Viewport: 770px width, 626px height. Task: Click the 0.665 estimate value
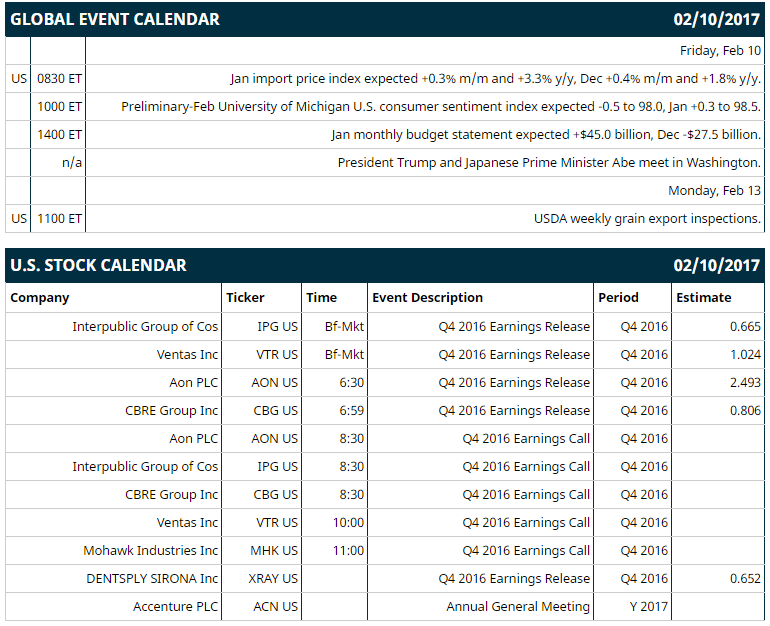(x=745, y=327)
